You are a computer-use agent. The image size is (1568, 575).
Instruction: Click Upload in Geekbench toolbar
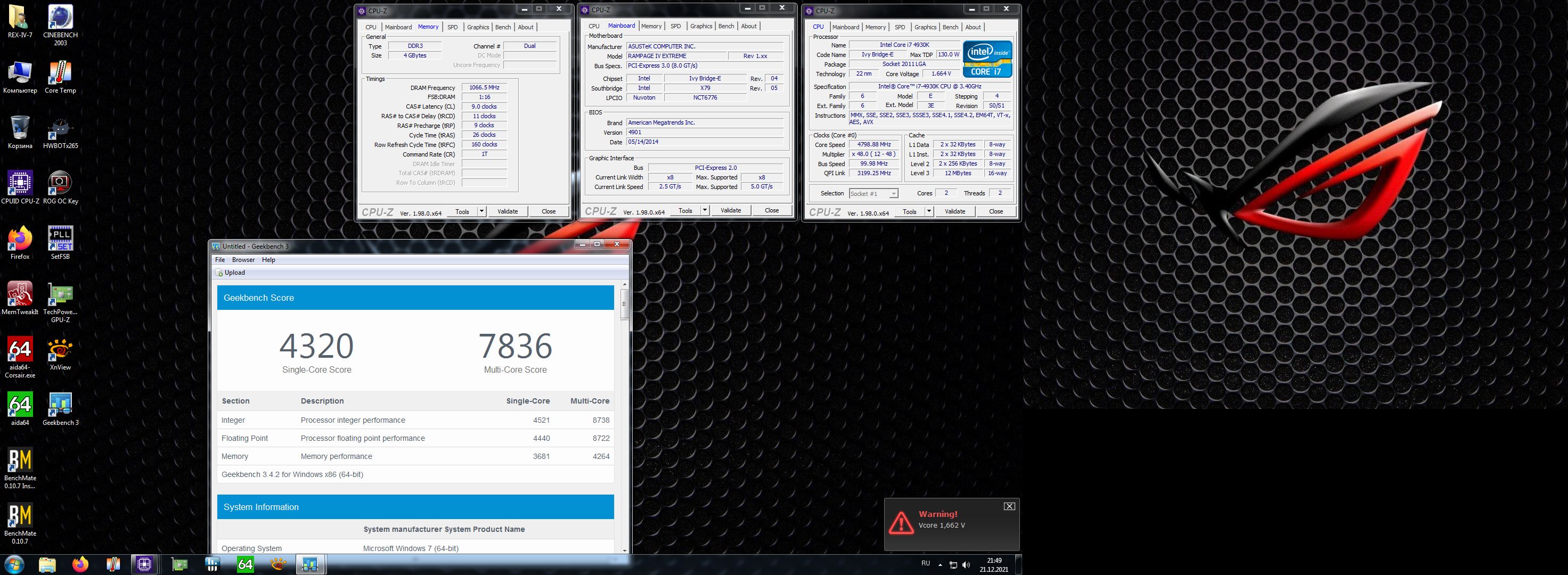coord(231,273)
